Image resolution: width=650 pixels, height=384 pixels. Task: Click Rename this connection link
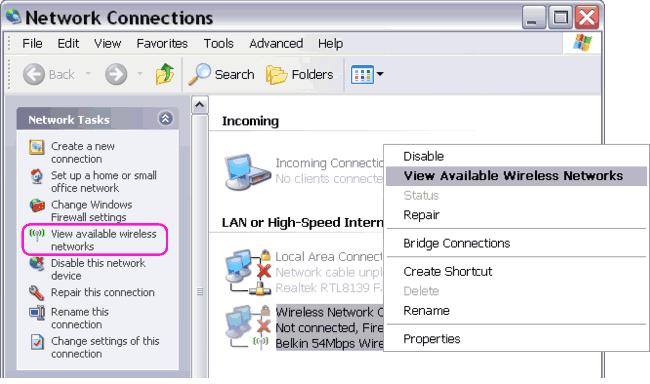pos(80,318)
